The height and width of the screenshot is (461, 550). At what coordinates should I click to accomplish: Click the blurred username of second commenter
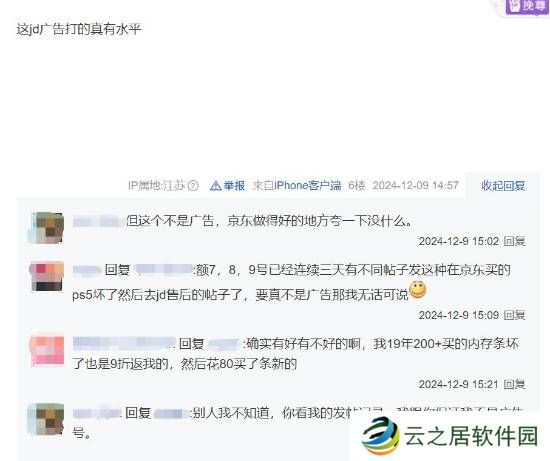click(87, 270)
